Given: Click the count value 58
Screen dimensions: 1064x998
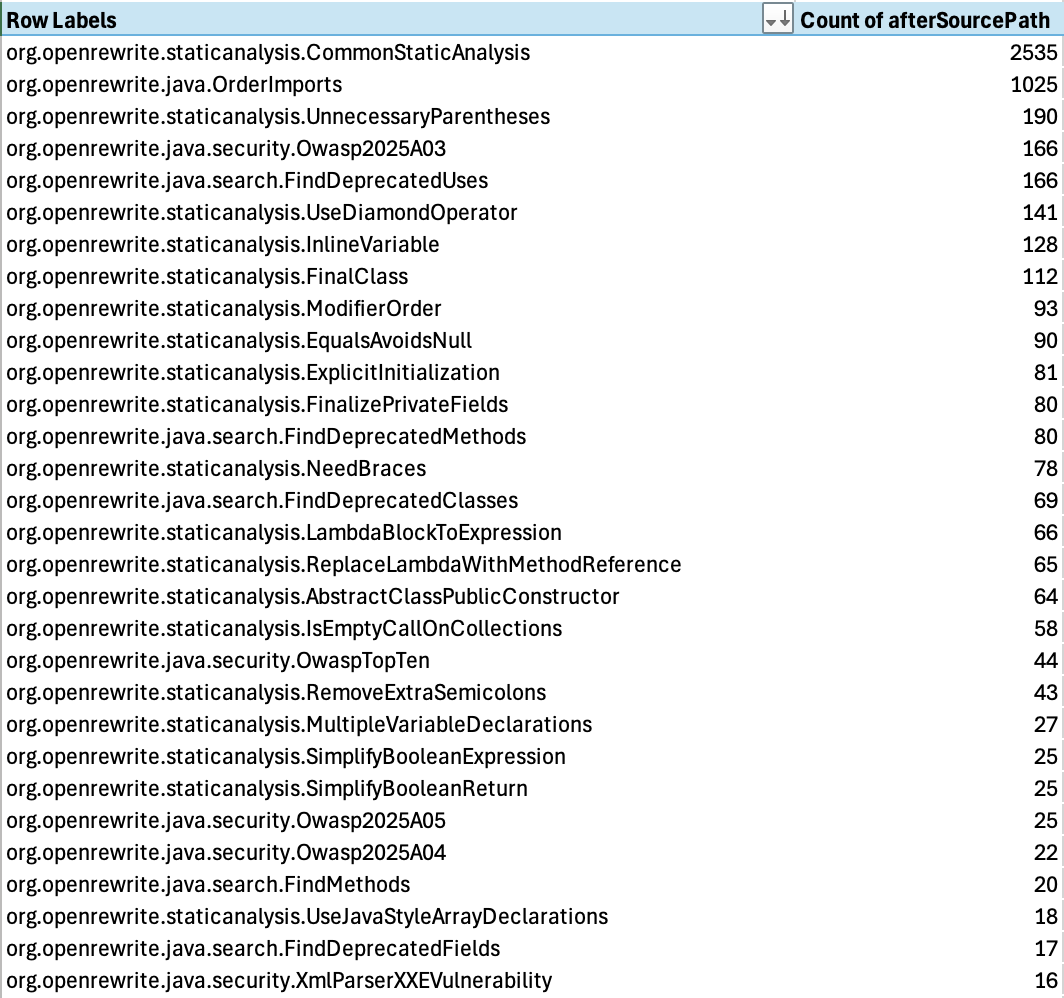Looking at the screenshot, I should pos(1046,628).
